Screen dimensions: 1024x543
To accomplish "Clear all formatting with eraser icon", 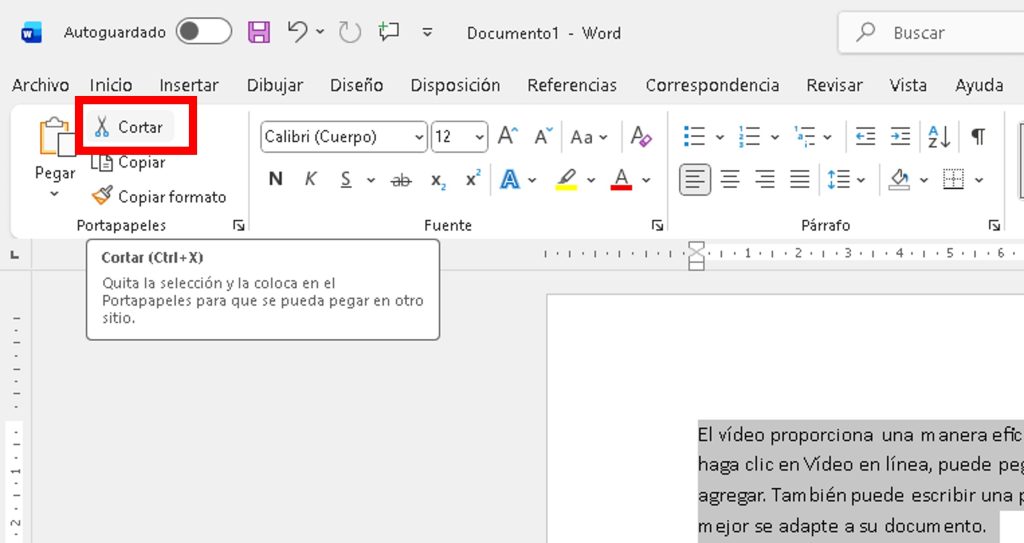I will coord(641,136).
